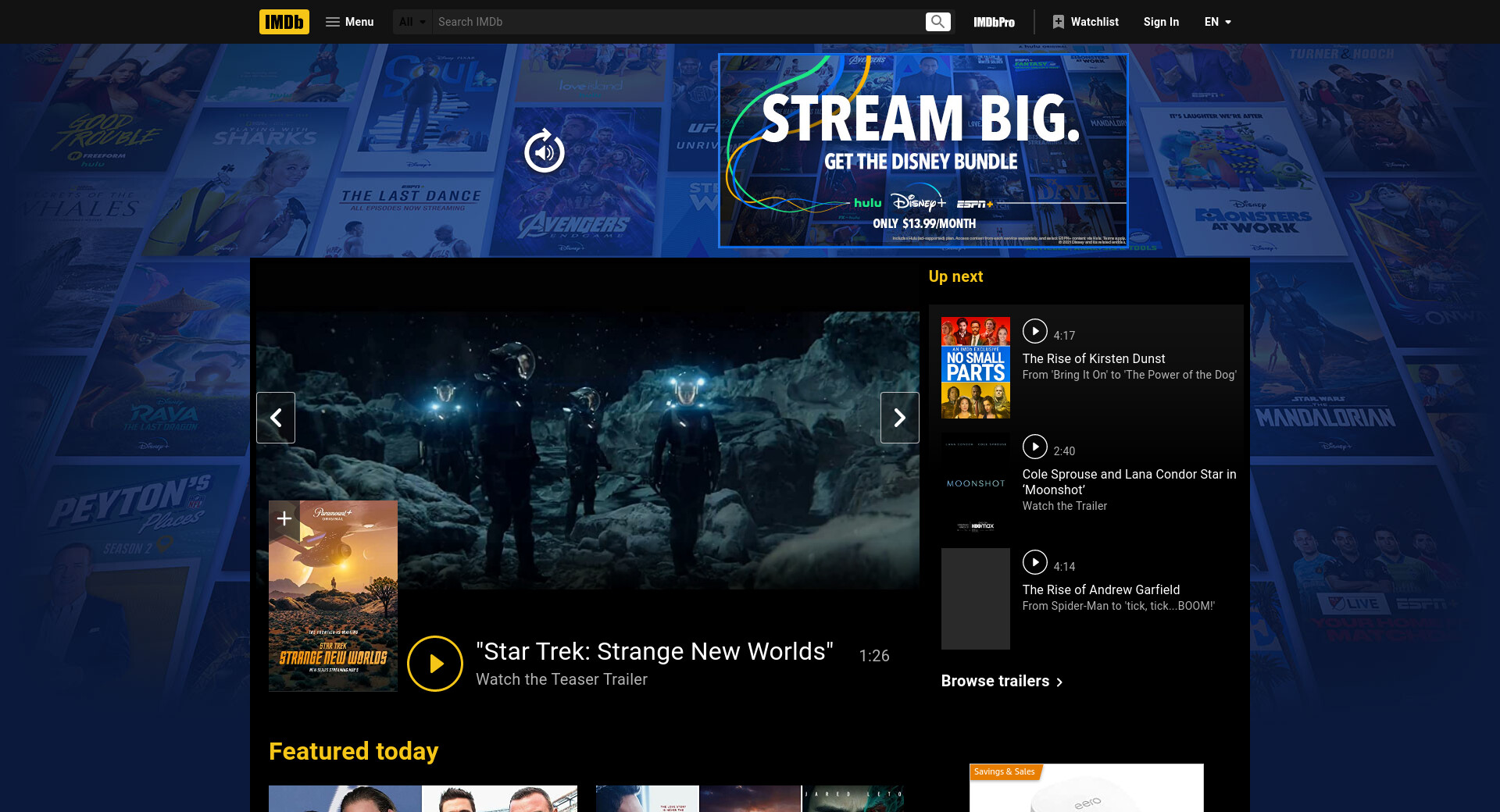Play the Star Trek: Strange New Worlds trailer
This screenshot has width=1500, height=812.
click(435, 664)
